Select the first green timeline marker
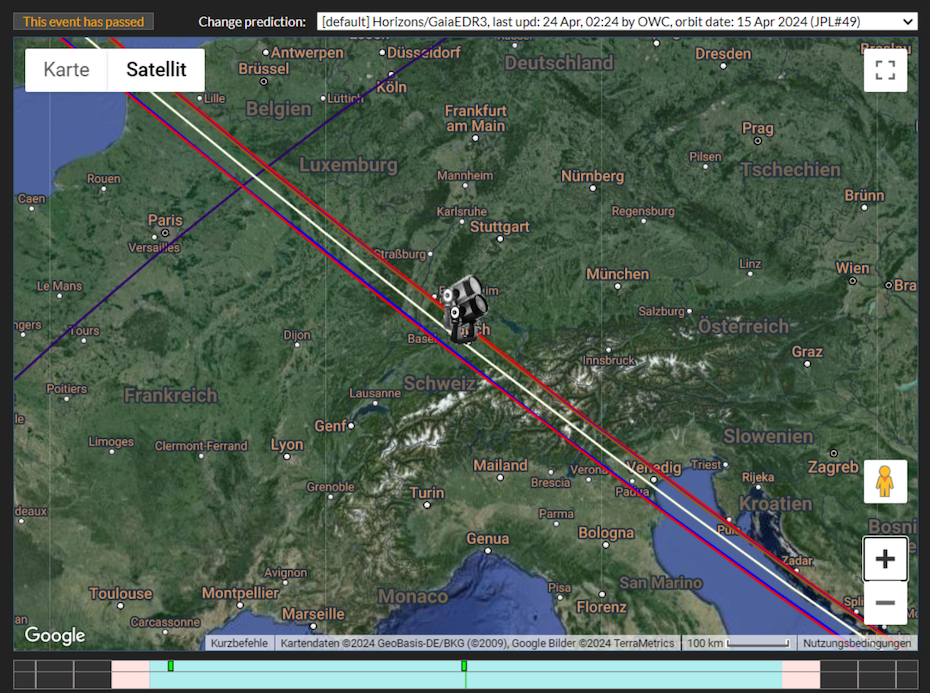 pos(171,666)
